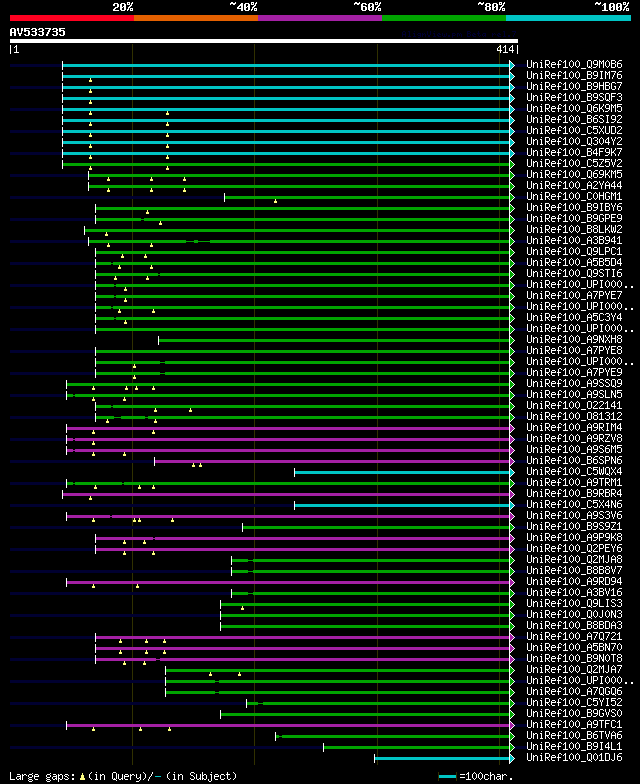
Task: Select the label UniRef100_B9I4L1
Action: click(x=574, y=746)
